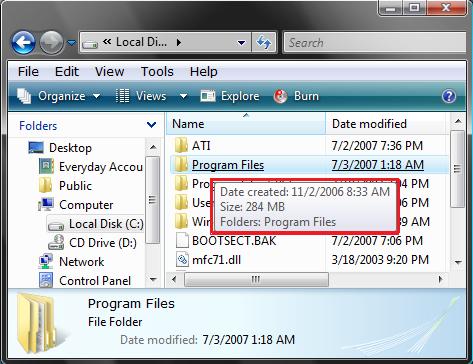Click date 7/2/2007 7:36 PM for ATI

pyautogui.click(x=377, y=146)
